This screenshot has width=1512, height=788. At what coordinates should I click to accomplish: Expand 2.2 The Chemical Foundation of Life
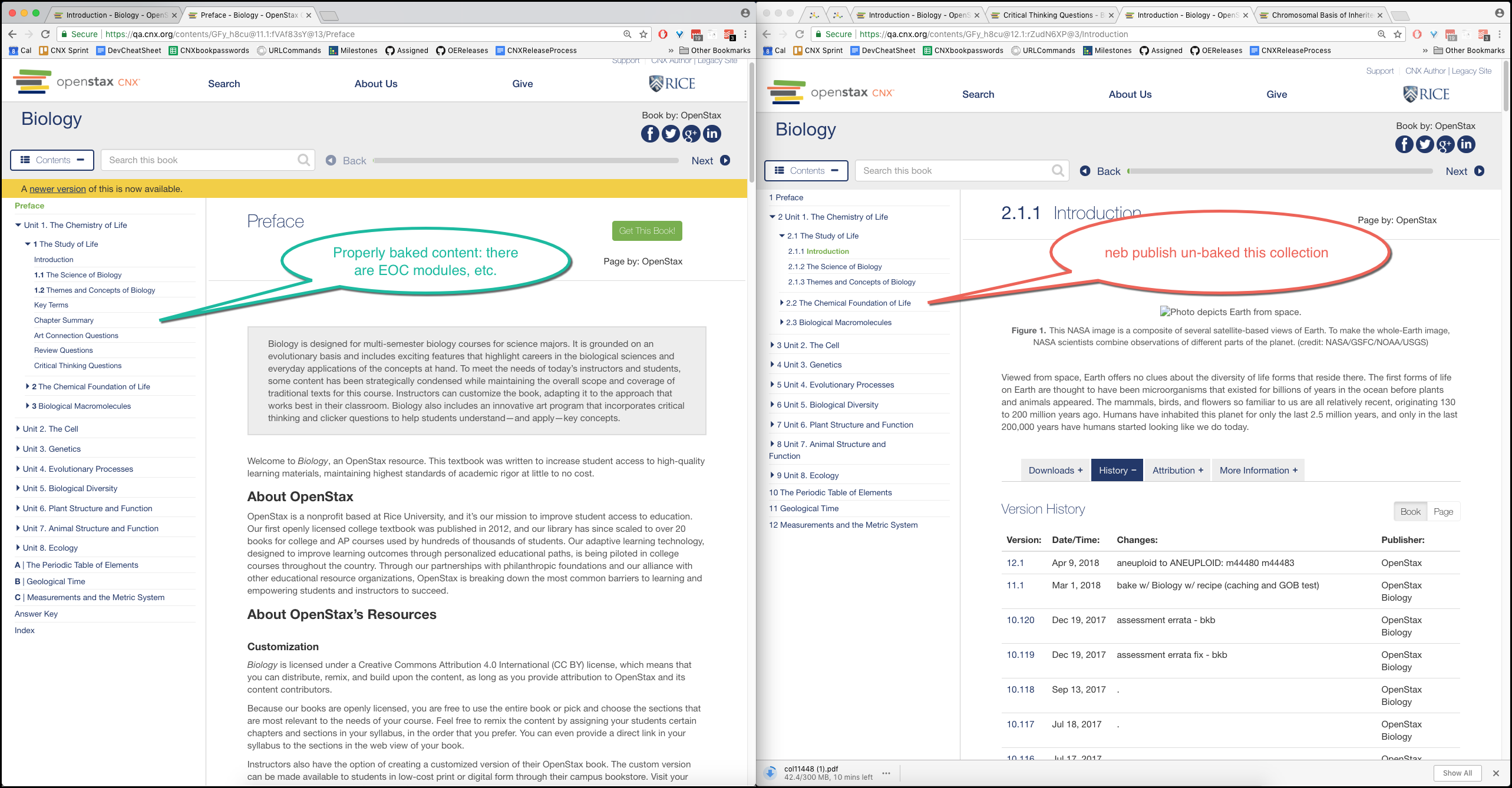(848, 303)
